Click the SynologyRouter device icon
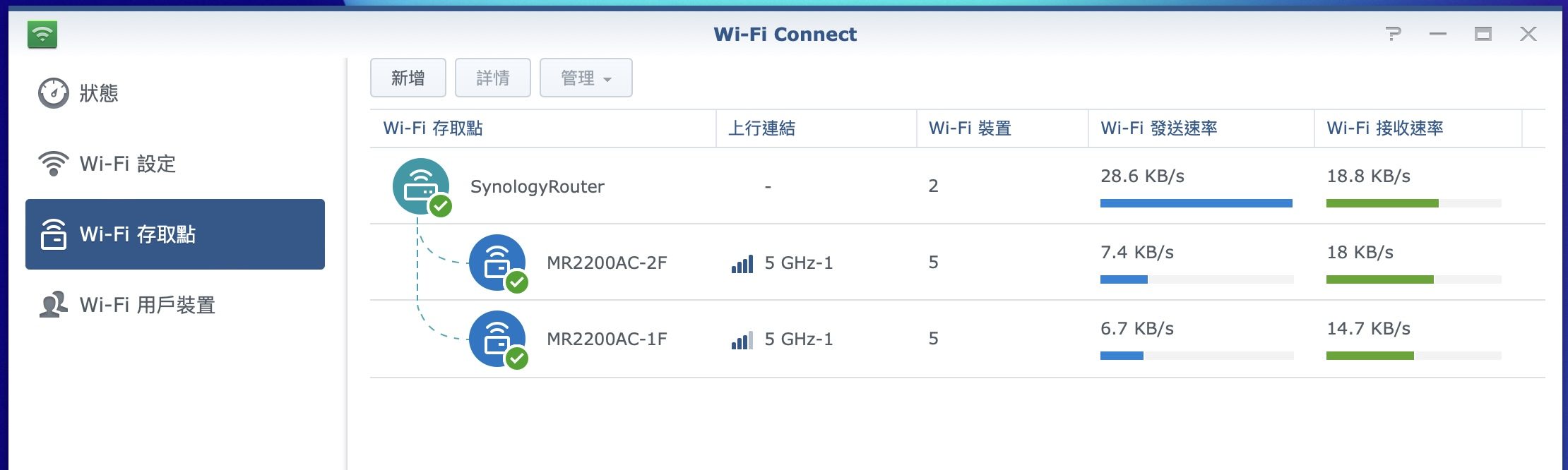 pyautogui.click(x=421, y=186)
